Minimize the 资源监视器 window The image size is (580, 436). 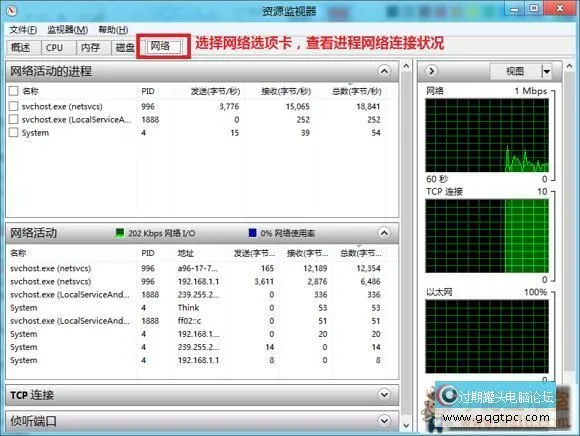(x=515, y=8)
